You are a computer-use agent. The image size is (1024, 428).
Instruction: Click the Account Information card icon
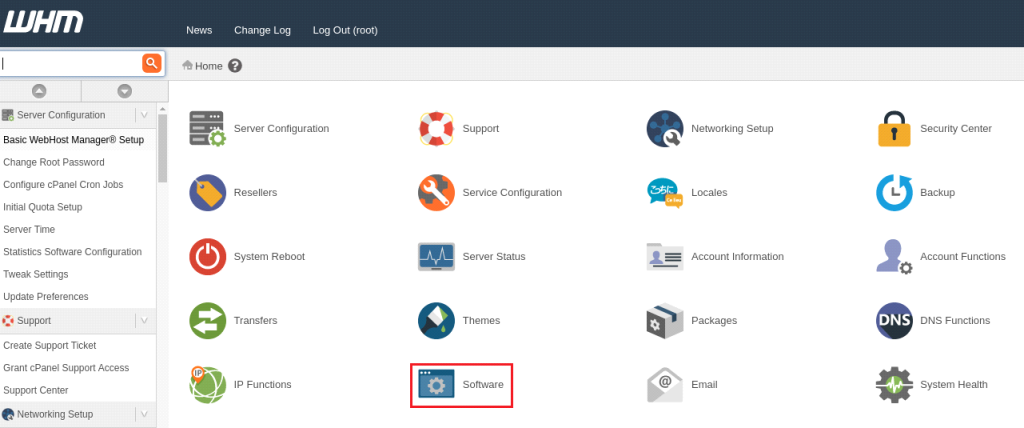click(665, 257)
